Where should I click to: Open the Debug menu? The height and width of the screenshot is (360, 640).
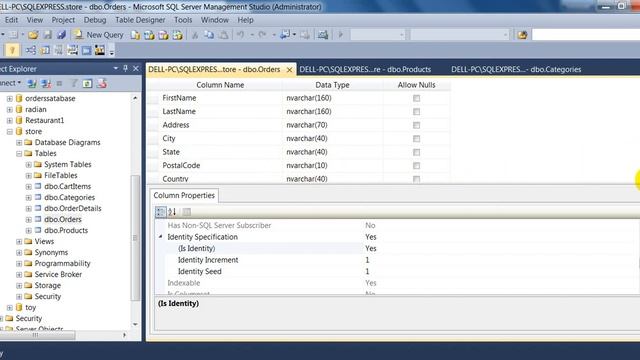point(95,20)
